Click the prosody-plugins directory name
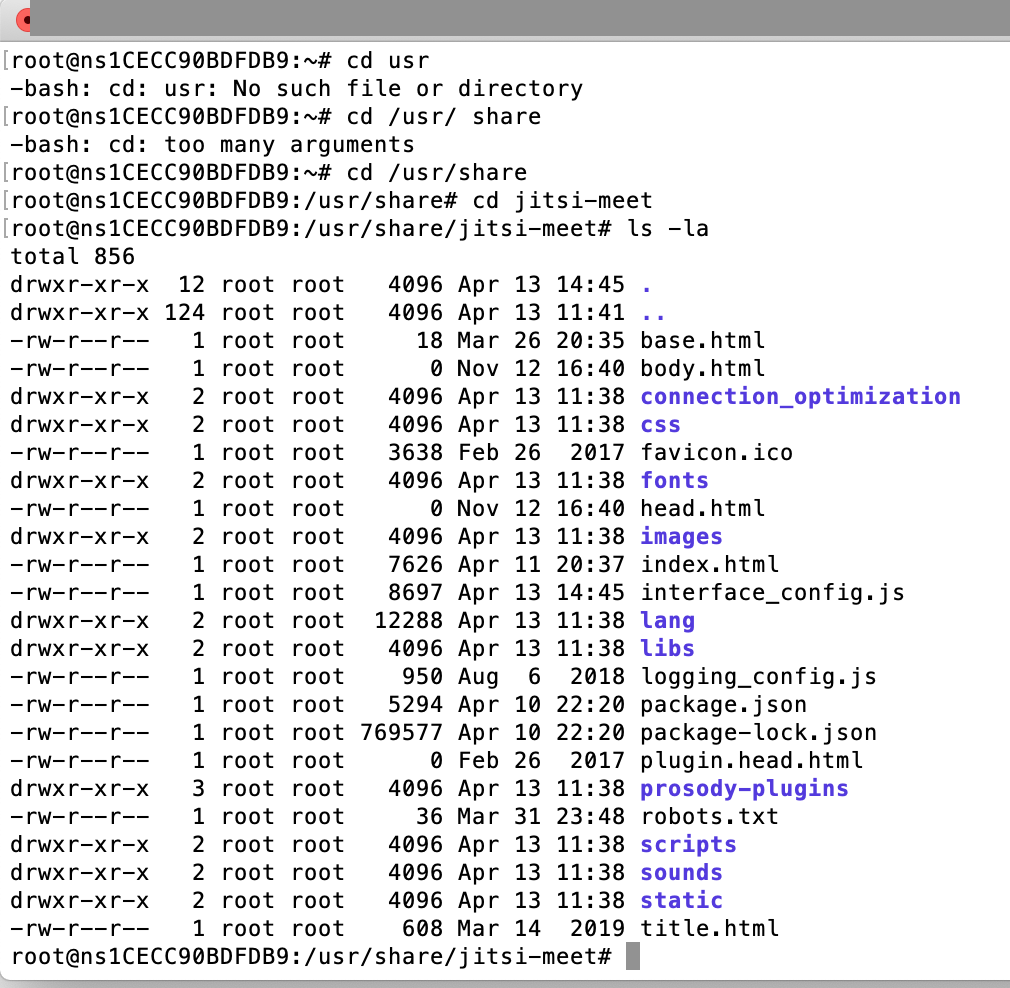 click(x=744, y=788)
